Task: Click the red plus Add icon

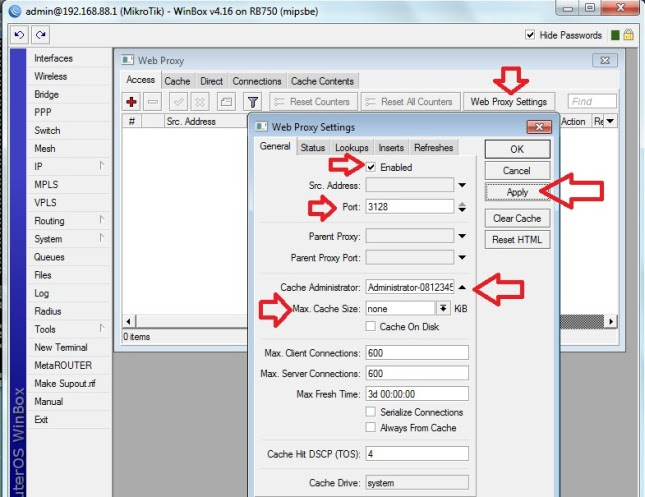Action: 132,102
